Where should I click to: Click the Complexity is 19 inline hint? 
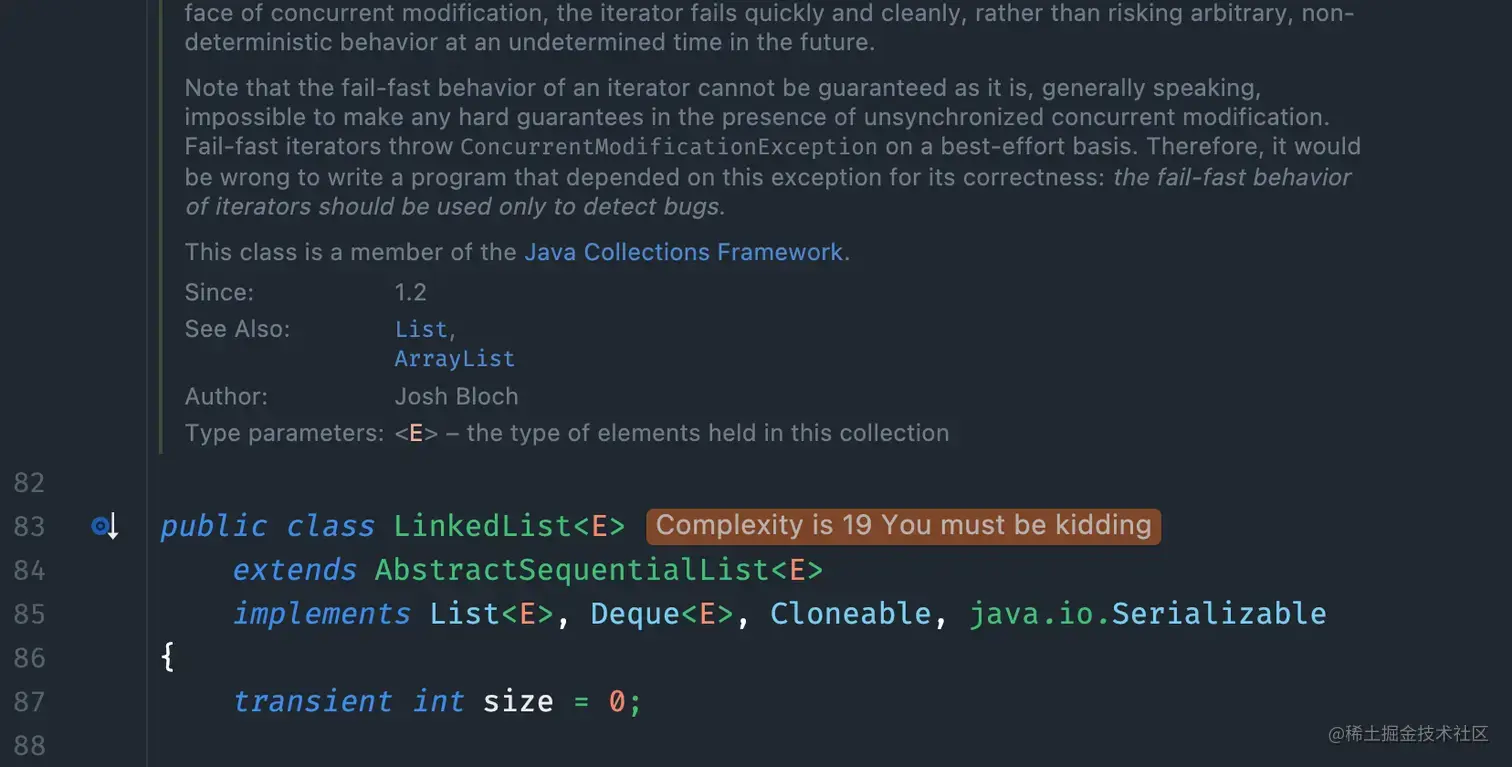tap(901, 525)
